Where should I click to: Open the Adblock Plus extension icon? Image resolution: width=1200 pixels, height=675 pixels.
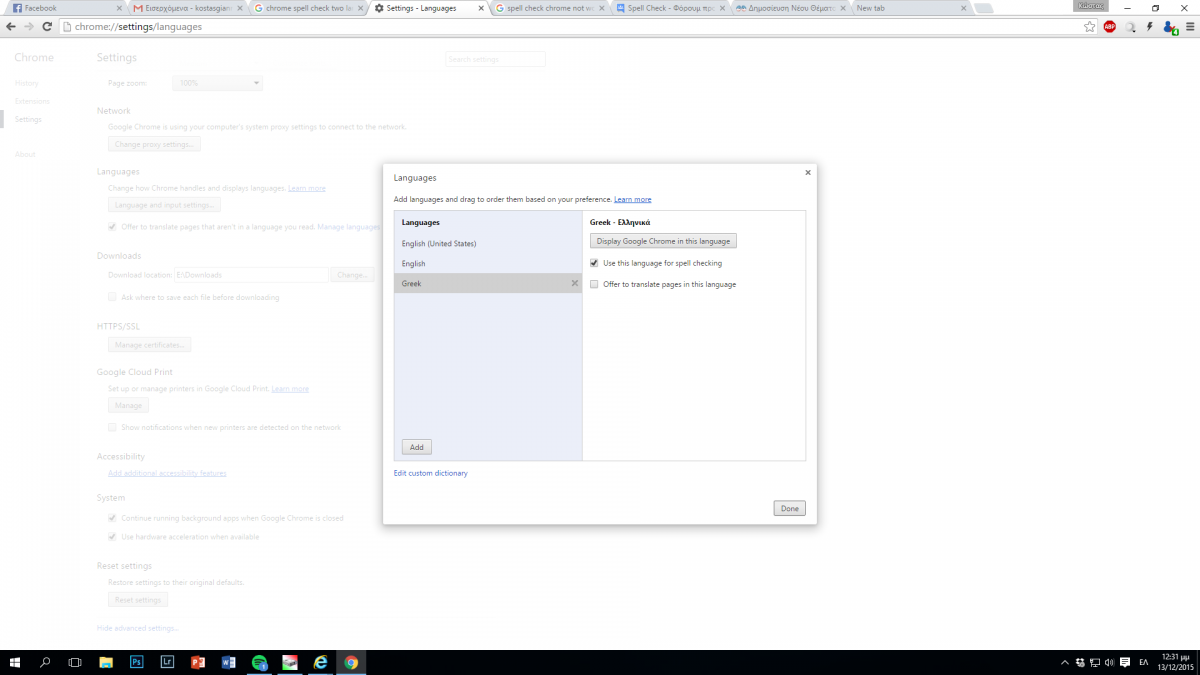tap(1110, 27)
